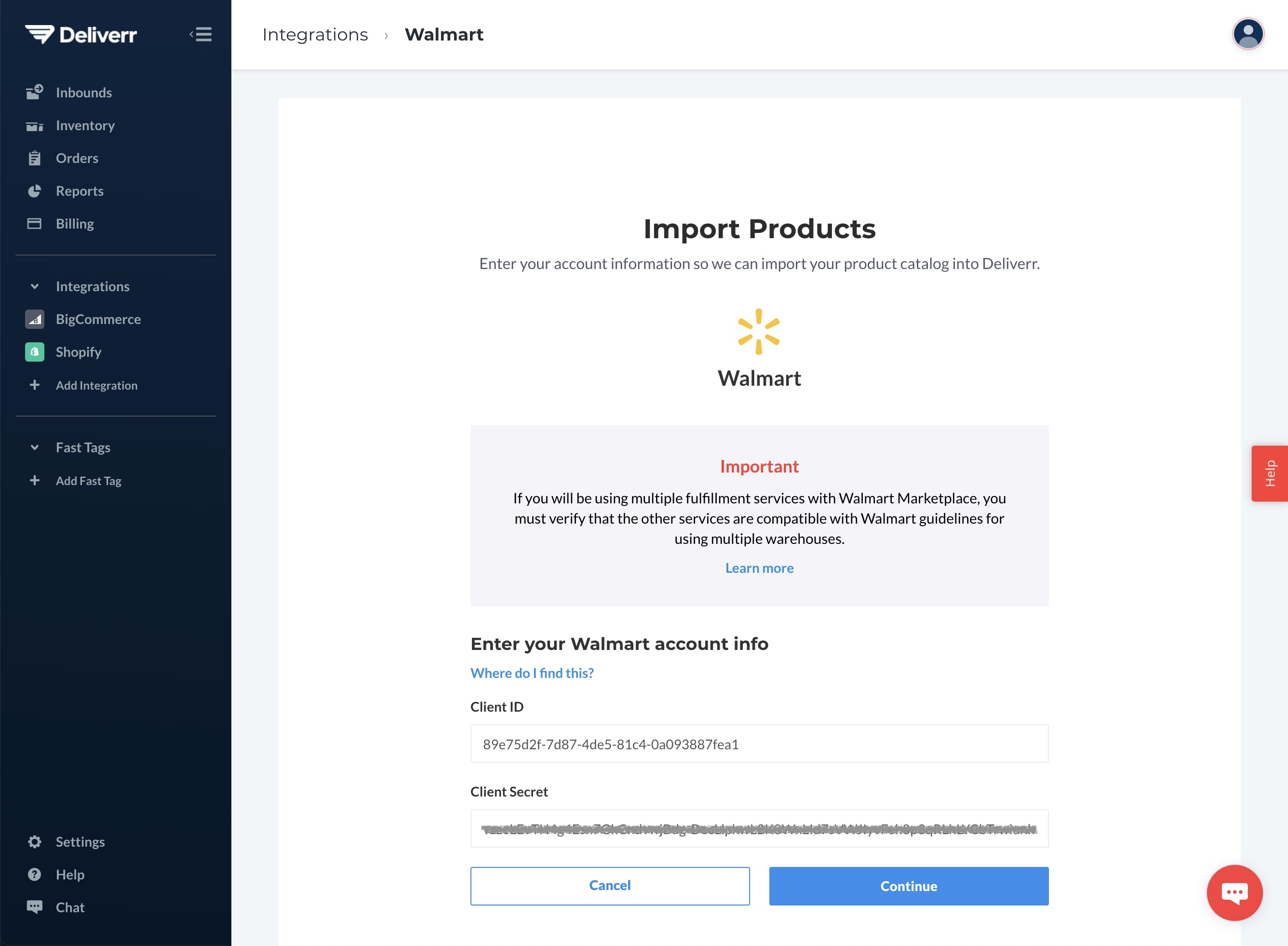Click into the Client ID field
Image resolution: width=1288 pixels, height=946 pixels.
759,743
